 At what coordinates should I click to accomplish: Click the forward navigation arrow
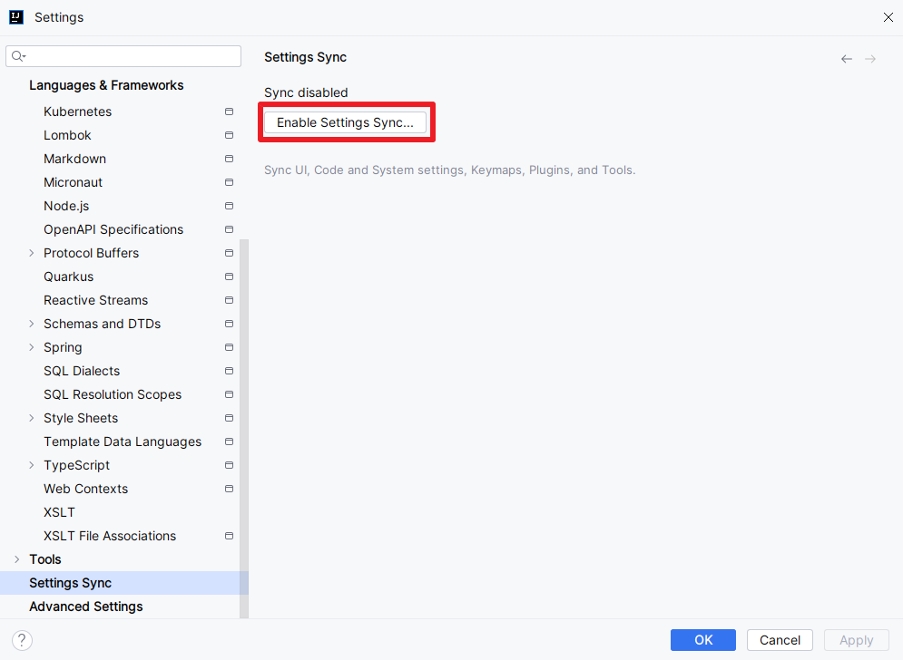871,59
